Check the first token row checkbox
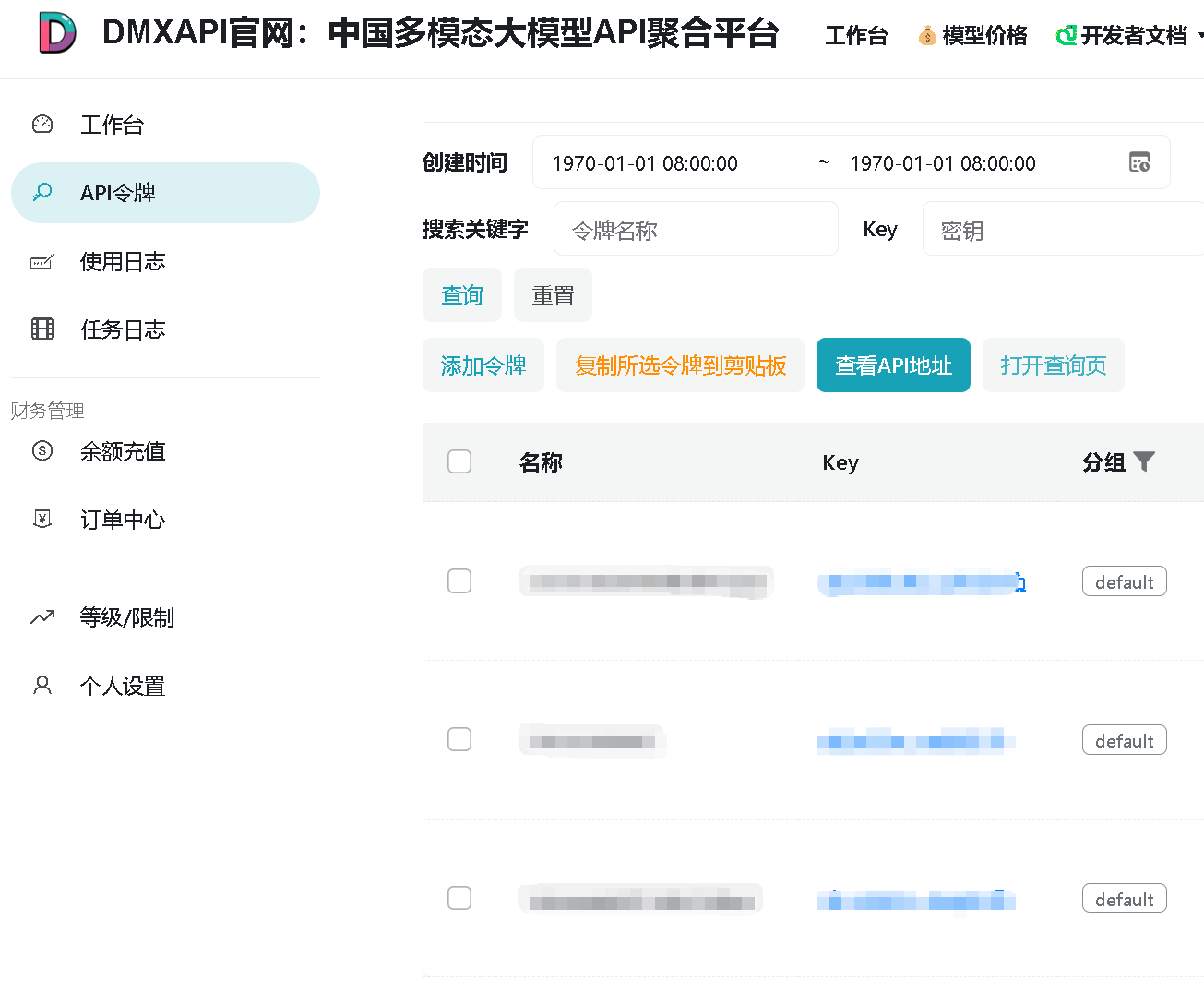Viewport: 1204px width, 1005px height. pos(459,581)
